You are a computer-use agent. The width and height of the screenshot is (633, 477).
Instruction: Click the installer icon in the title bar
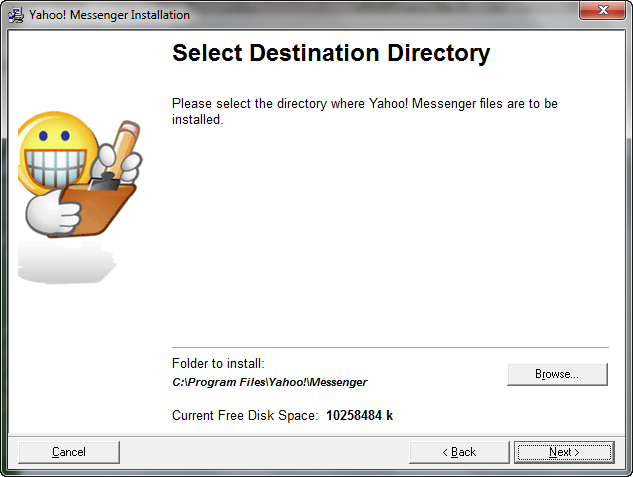(x=15, y=15)
